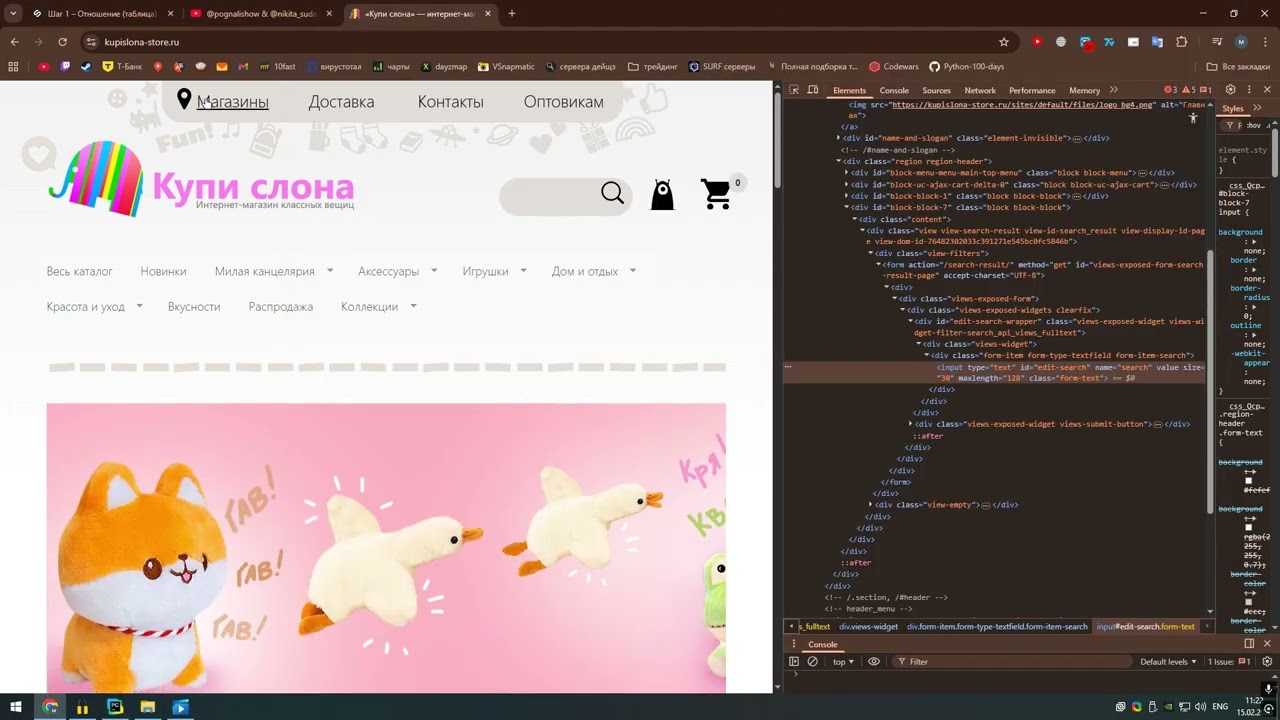Activate the DevTools inspect element picker
This screenshot has width=1280, height=720.
coord(795,90)
